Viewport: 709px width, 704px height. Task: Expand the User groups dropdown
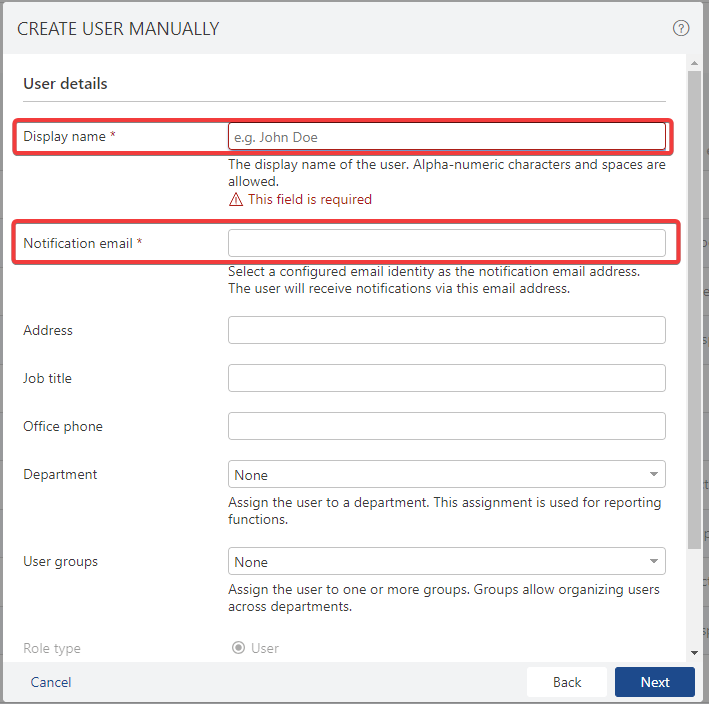click(446, 561)
